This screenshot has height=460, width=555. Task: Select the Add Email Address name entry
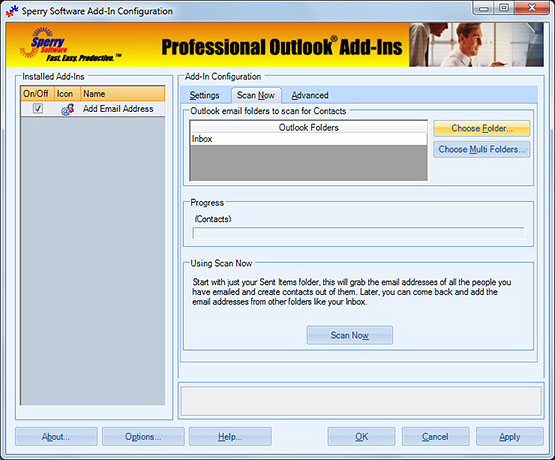118,109
